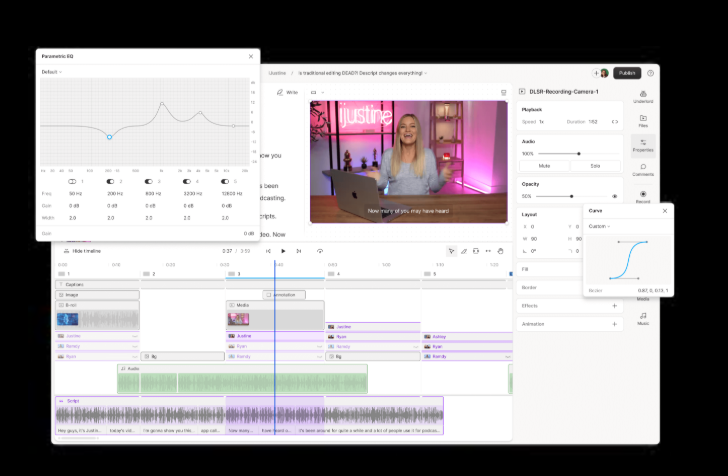Click the audio volume slider handle
This screenshot has width=728, height=476.
pyautogui.click(x=578, y=154)
